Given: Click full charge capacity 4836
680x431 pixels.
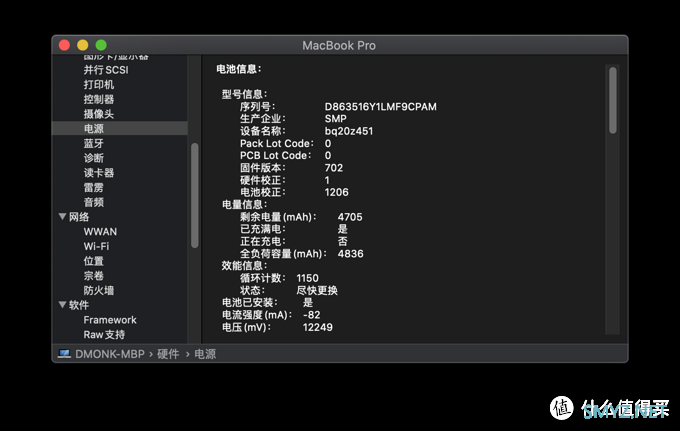Looking at the screenshot, I should point(350,254).
